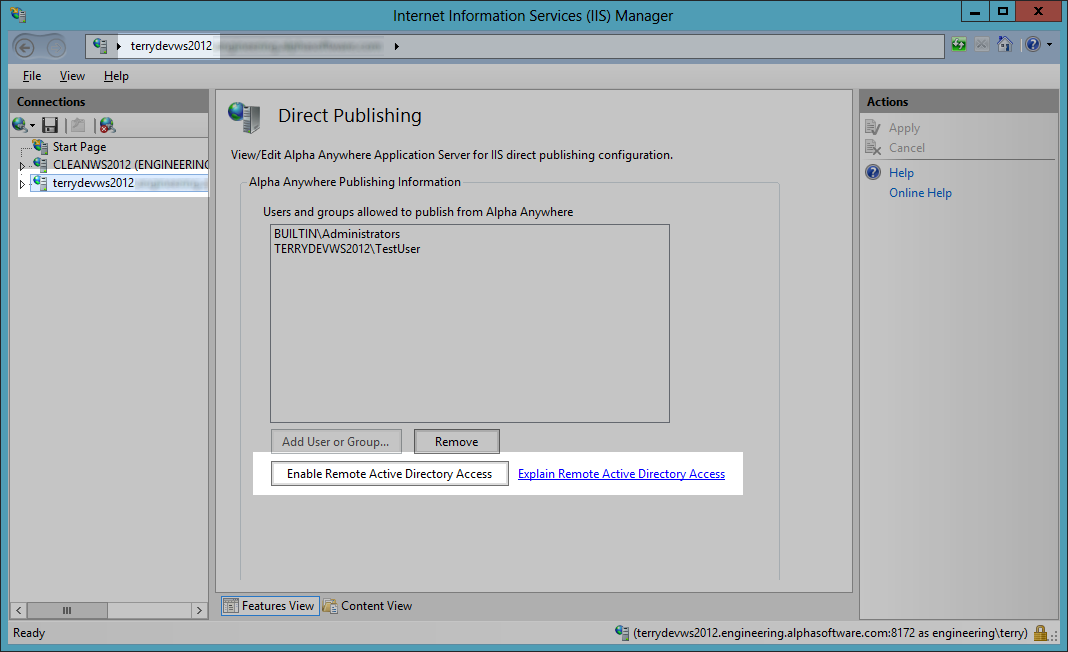
Task: Click the Add User or Group button
Action: [x=336, y=441]
